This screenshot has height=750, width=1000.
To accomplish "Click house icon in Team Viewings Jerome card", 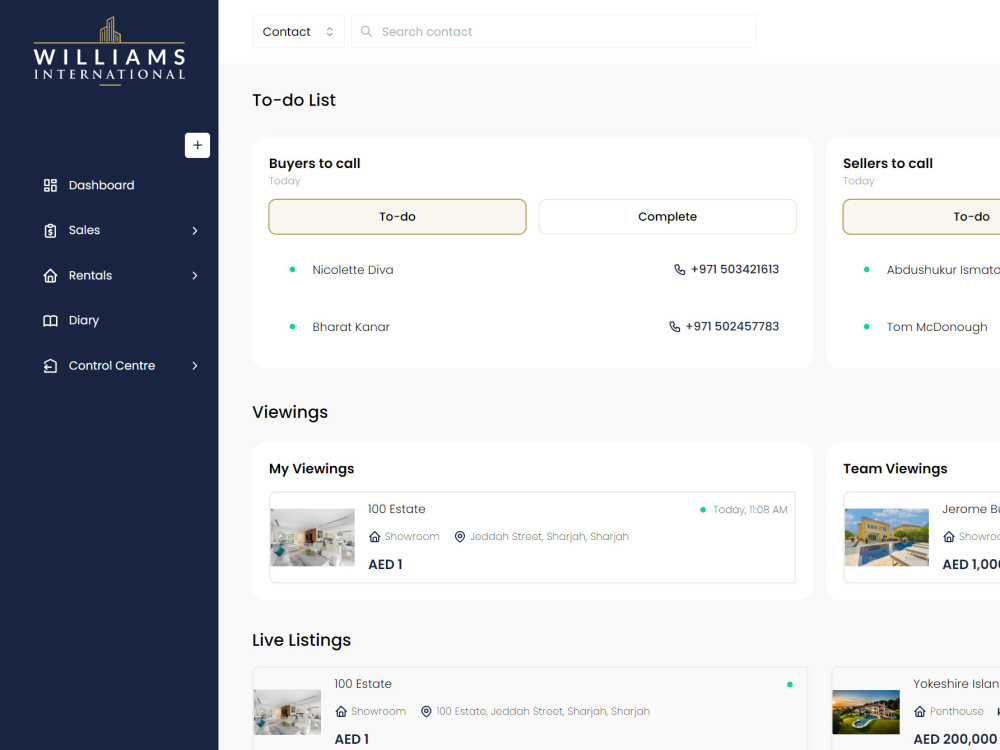I will coord(948,536).
